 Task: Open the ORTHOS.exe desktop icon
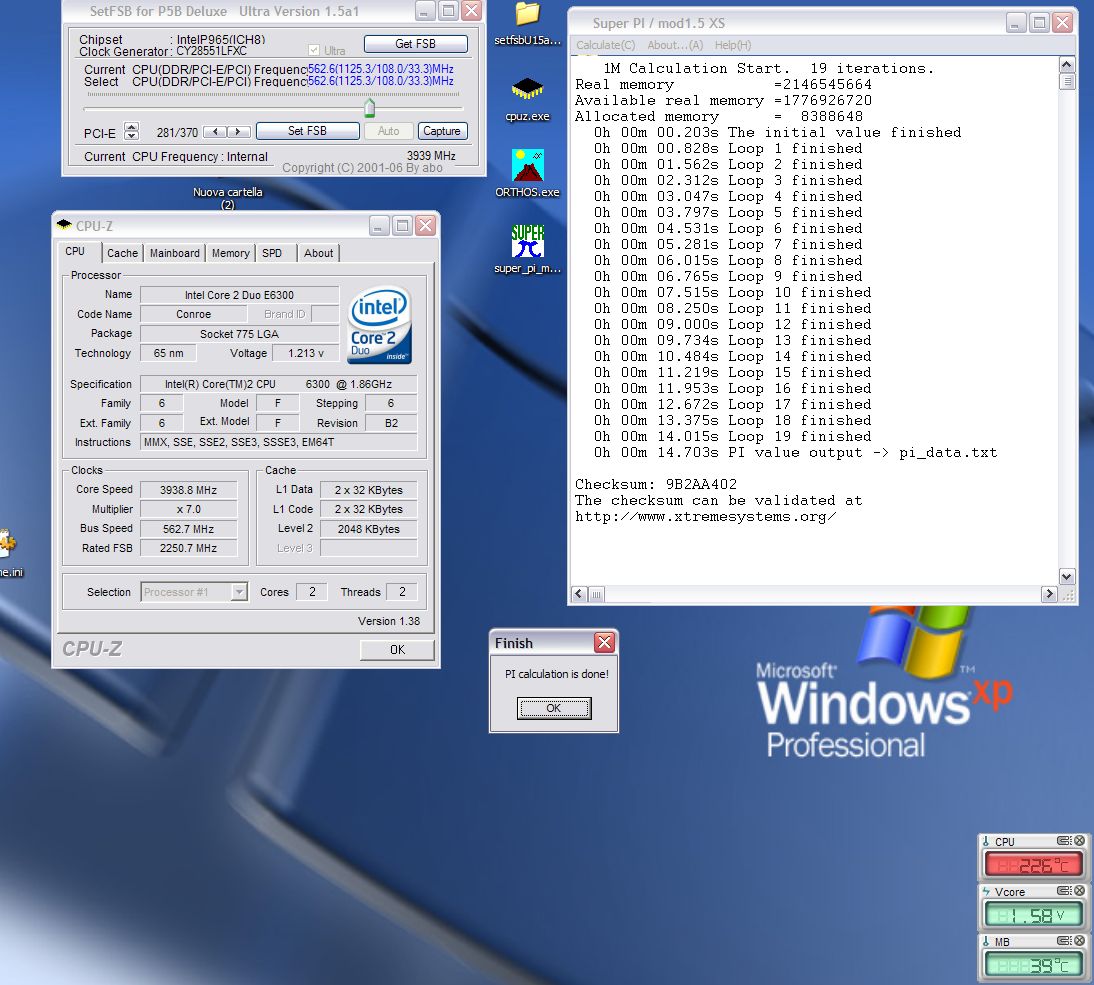tap(527, 173)
